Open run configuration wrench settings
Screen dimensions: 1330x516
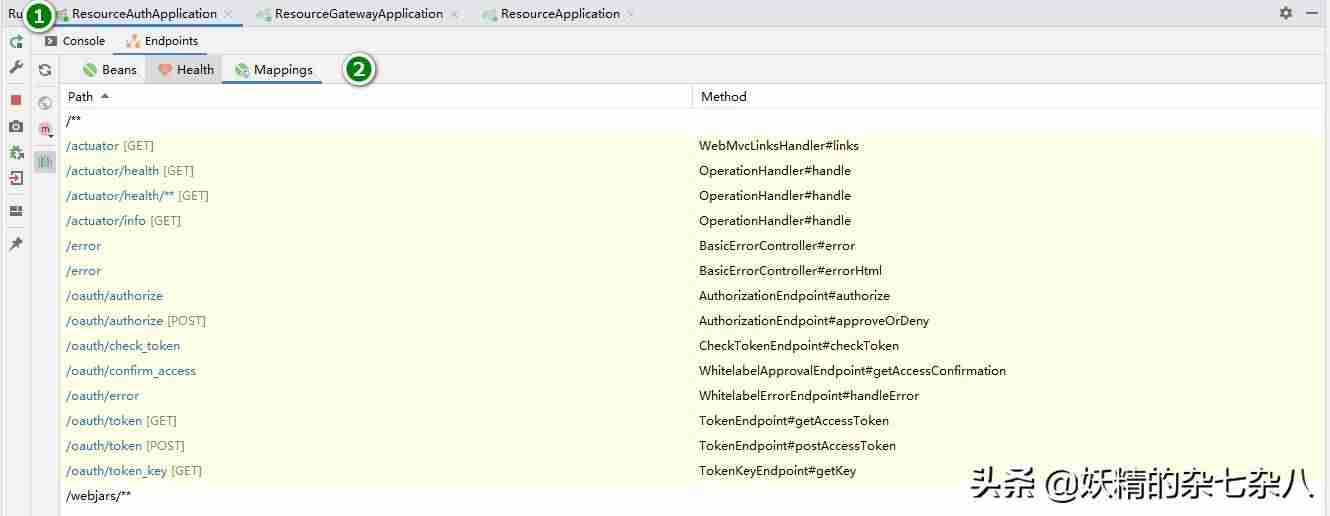[16, 68]
